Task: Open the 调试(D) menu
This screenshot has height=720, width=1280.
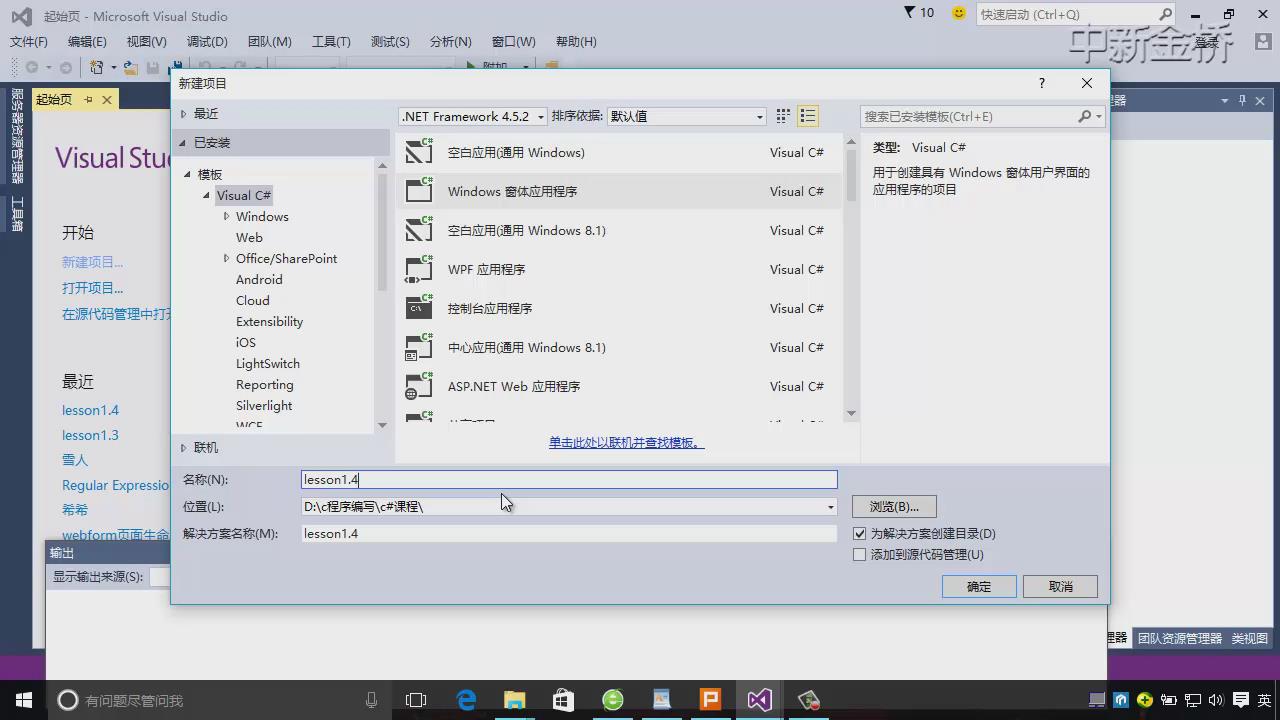Action: click(207, 41)
